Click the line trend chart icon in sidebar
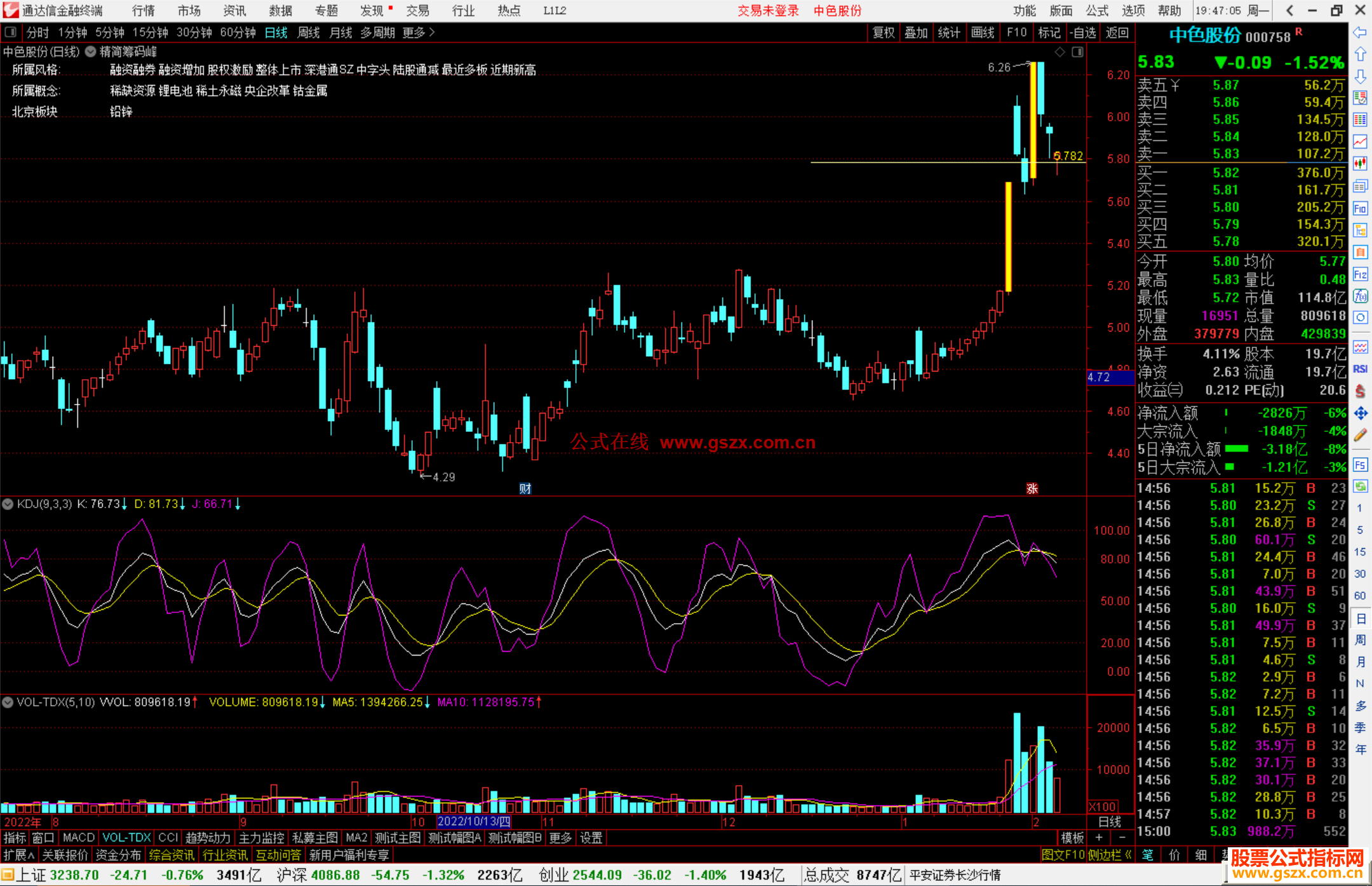The width and height of the screenshot is (1372, 886). tap(1360, 142)
